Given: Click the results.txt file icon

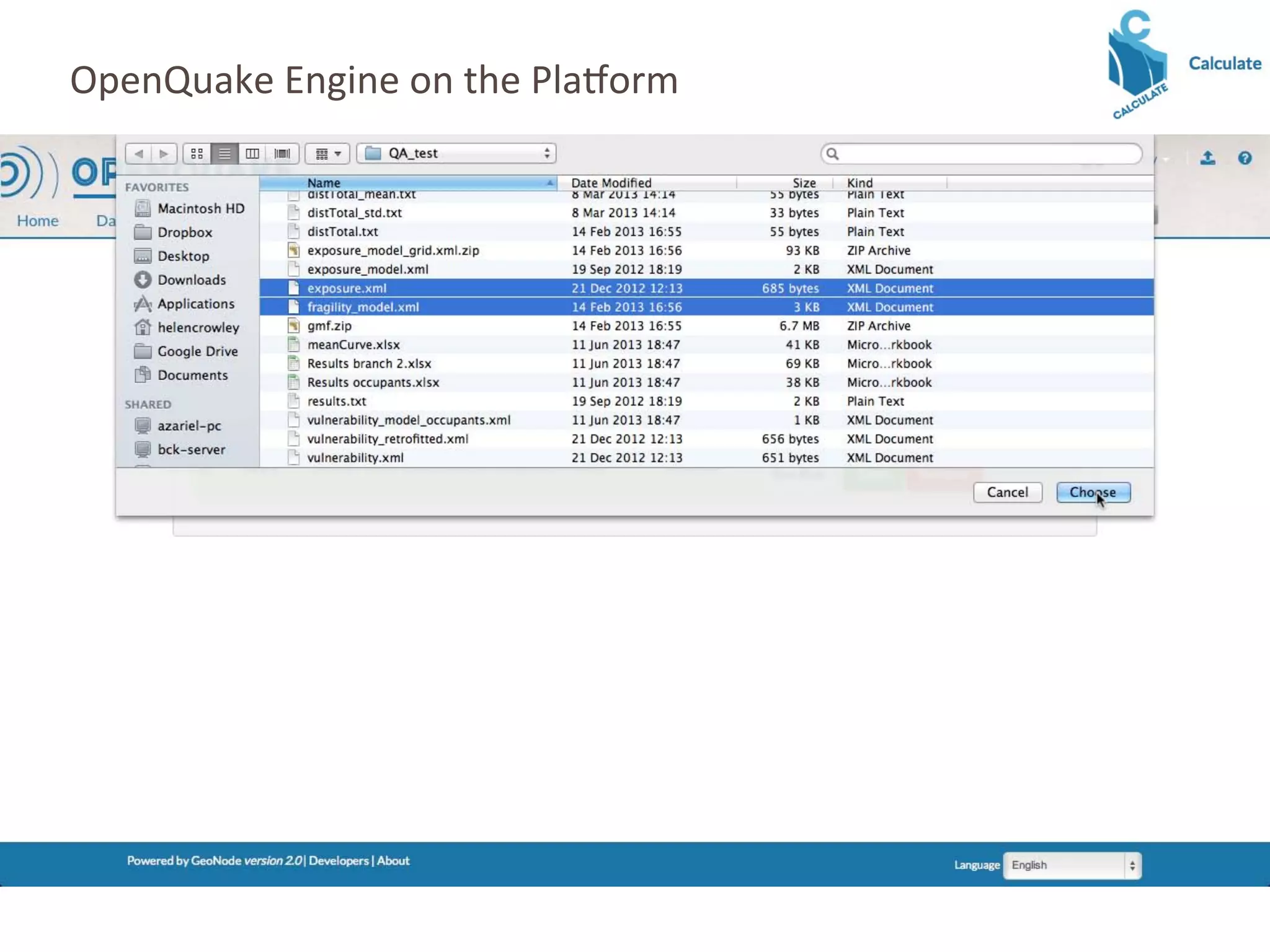Looking at the screenshot, I should tap(294, 401).
